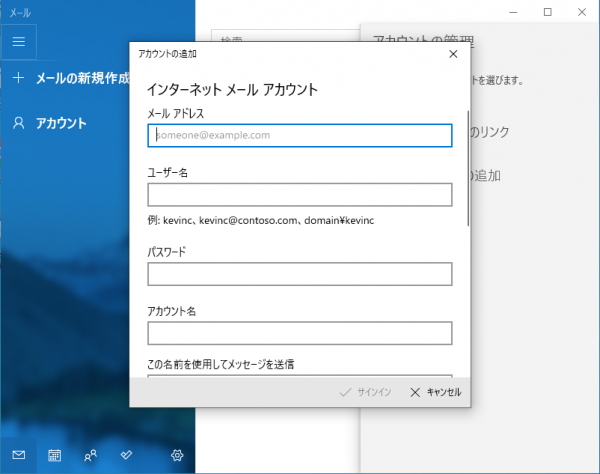The height and width of the screenshot is (474, 600).
Task: Click the person icon beside アカウント
Action: pos(18,123)
